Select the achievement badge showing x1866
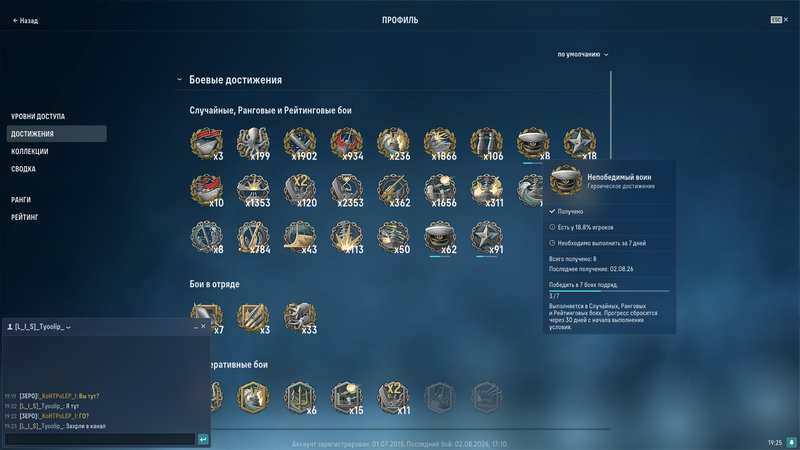This screenshot has width=800, height=450. [440, 143]
